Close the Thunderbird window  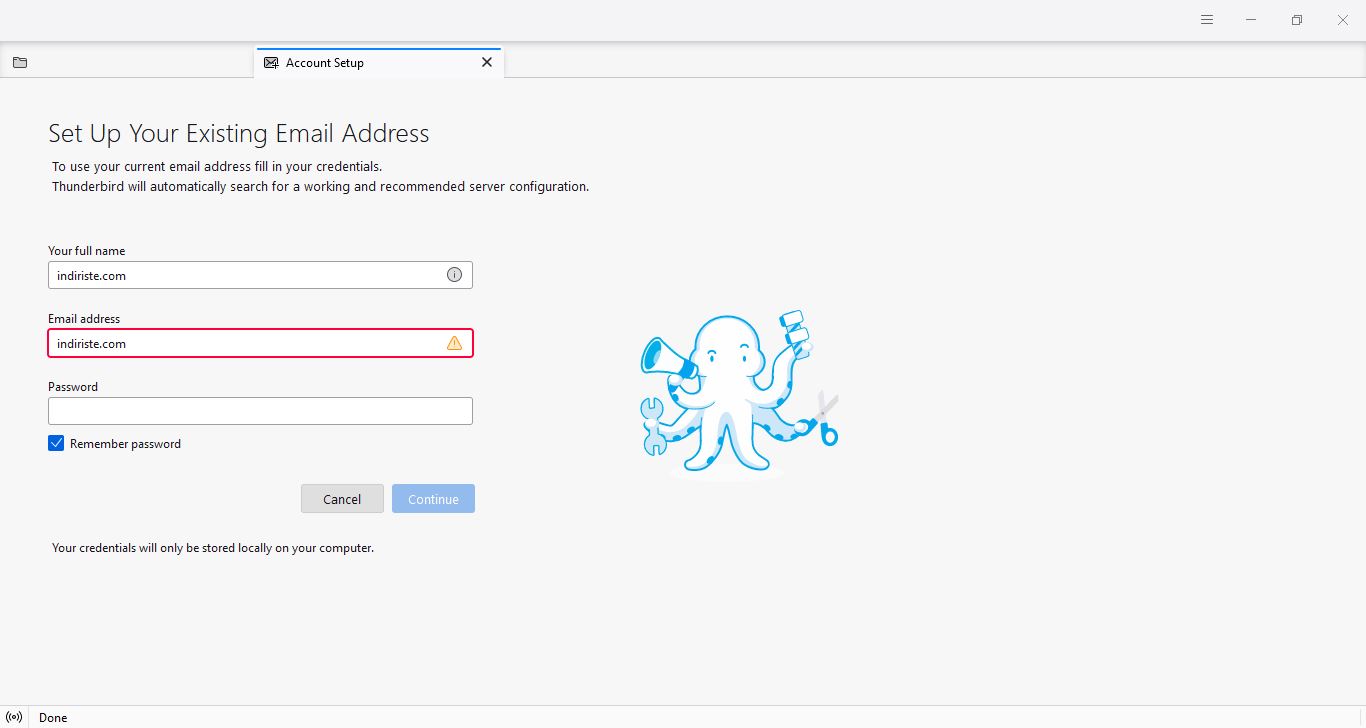[x=1343, y=20]
